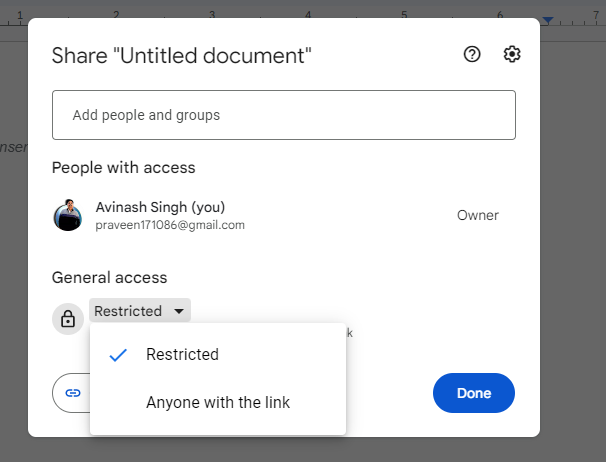The image size is (606, 462).
Task: Click the Add people and groups field
Action: 284,115
